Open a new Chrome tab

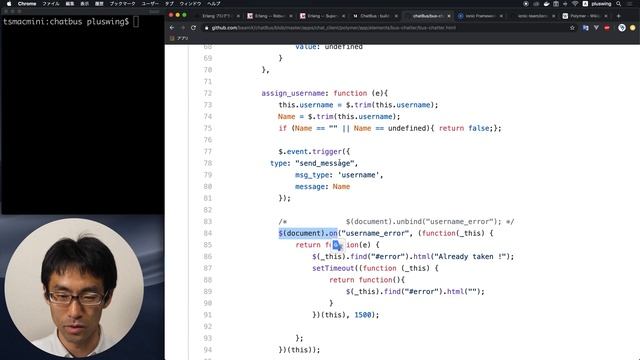(x=618, y=16)
